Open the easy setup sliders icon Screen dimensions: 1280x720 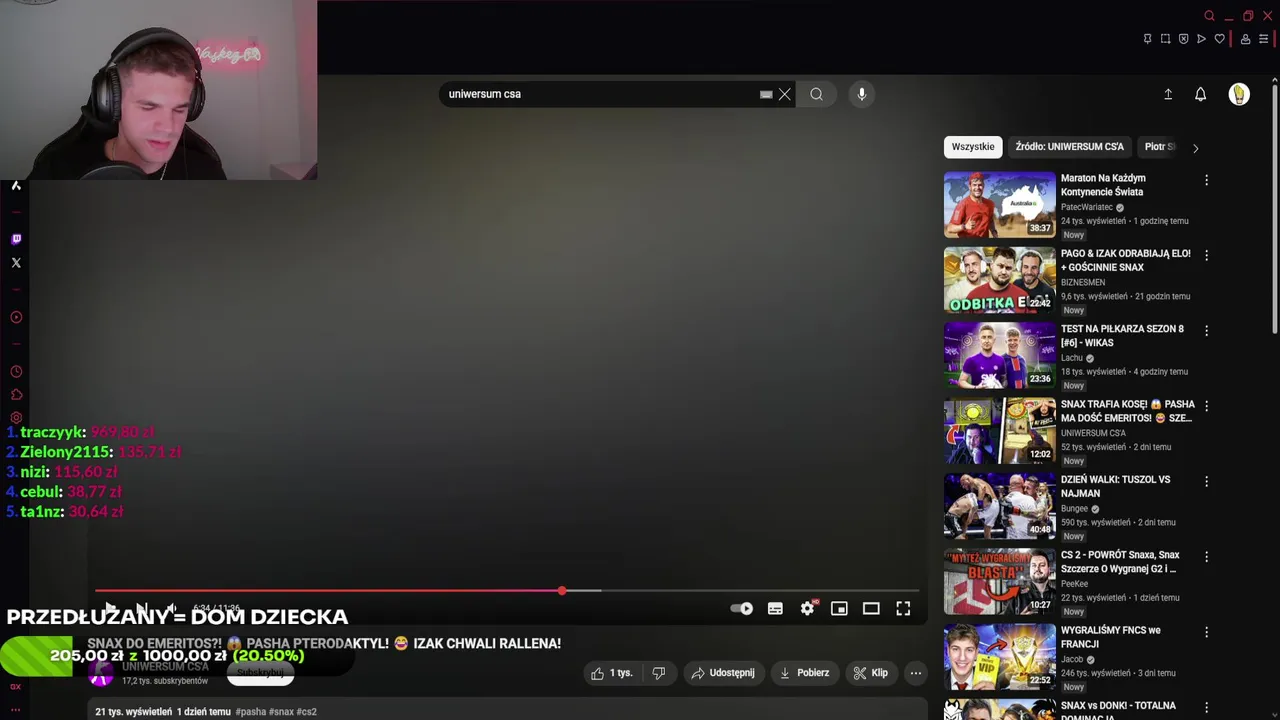pyautogui.click(x=1263, y=39)
